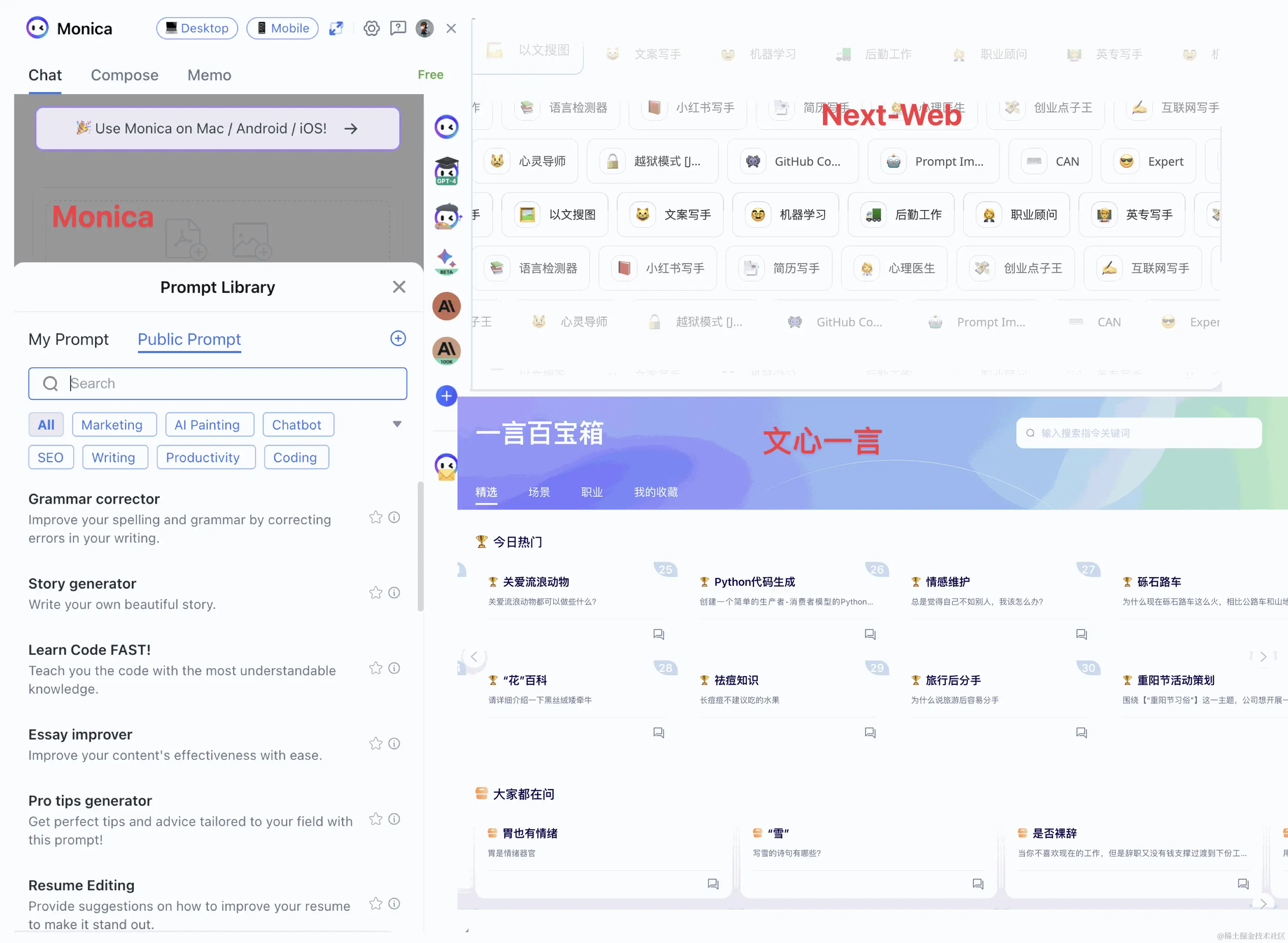Open the 小红书写手 mask in Next-Web

658,268
